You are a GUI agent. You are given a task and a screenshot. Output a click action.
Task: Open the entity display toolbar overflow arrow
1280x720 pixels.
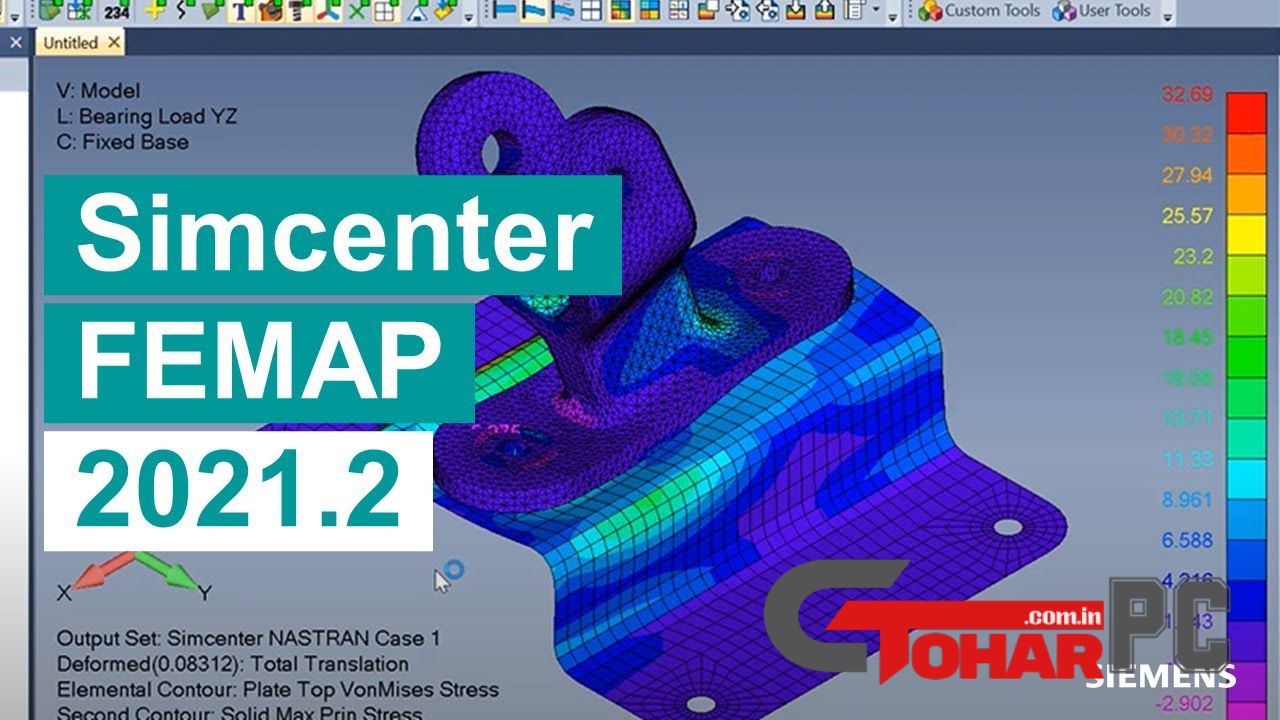point(470,16)
